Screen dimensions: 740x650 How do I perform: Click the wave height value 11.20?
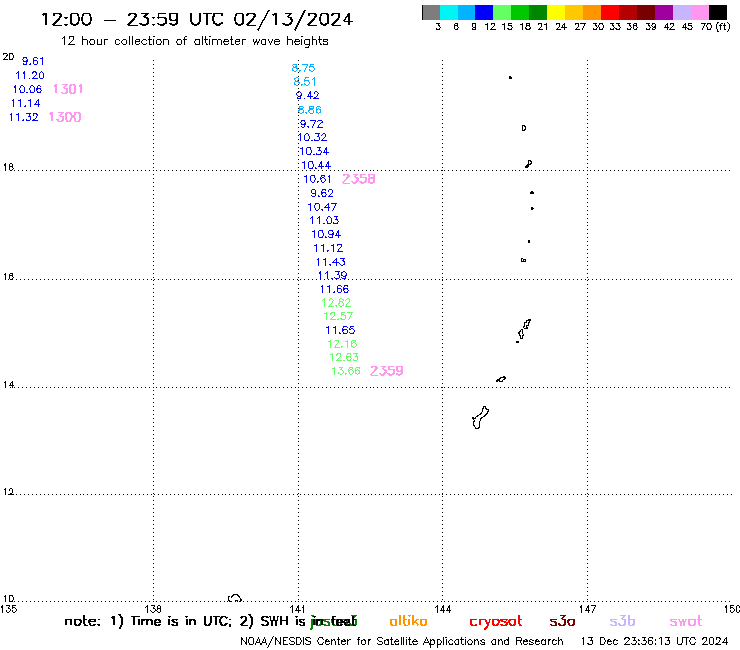(30, 76)
